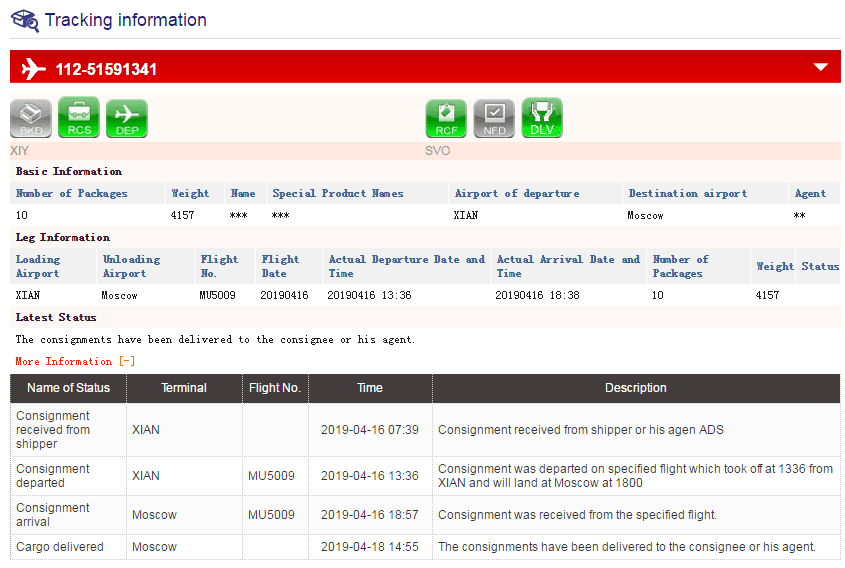Collapse the More Information [-] section
The image size is (845, 568).
pos(75,361)
